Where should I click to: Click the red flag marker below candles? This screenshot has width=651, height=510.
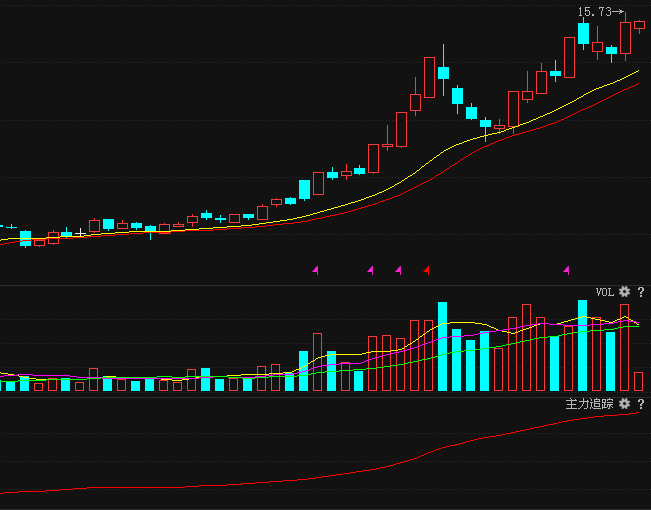point(427,270)
